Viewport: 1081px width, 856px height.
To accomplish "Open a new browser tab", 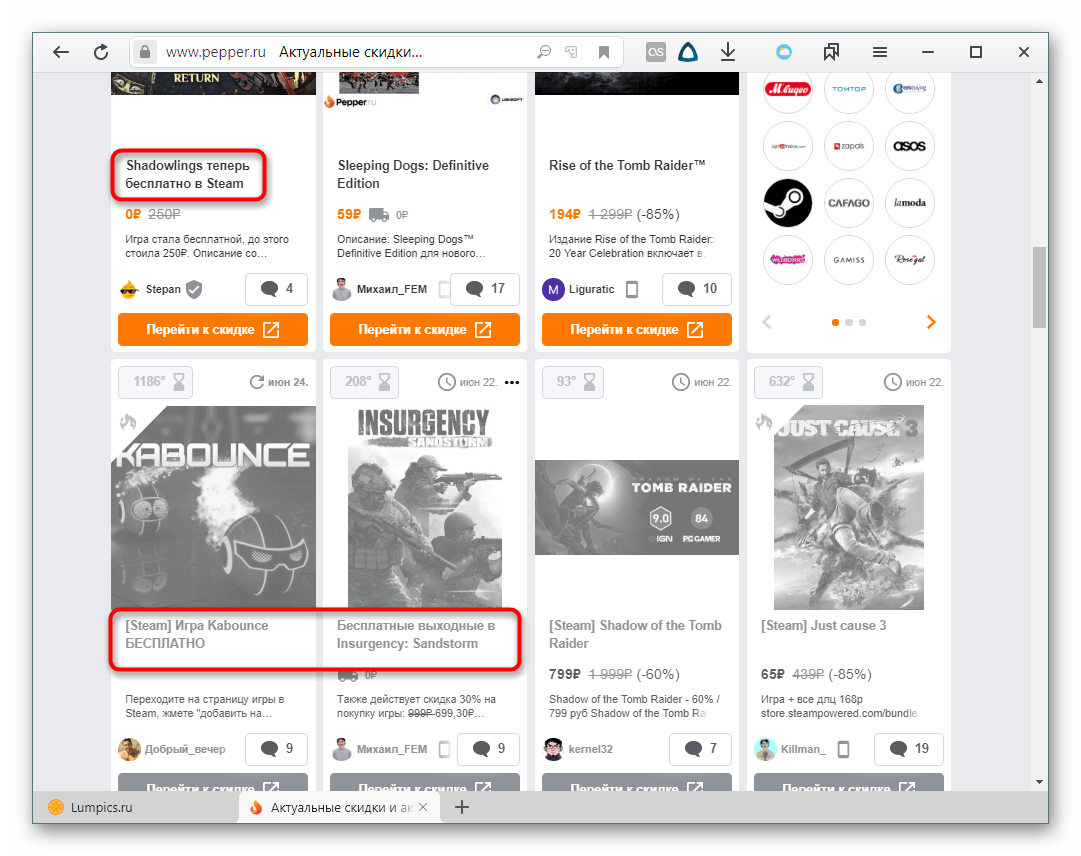I will coord(462,807).
